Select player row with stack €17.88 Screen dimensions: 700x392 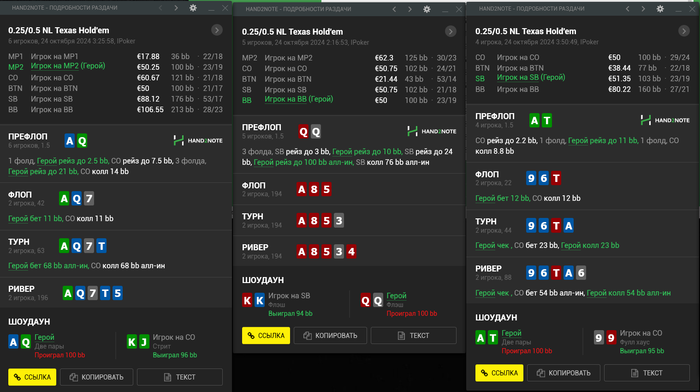(x=115, y=57)
